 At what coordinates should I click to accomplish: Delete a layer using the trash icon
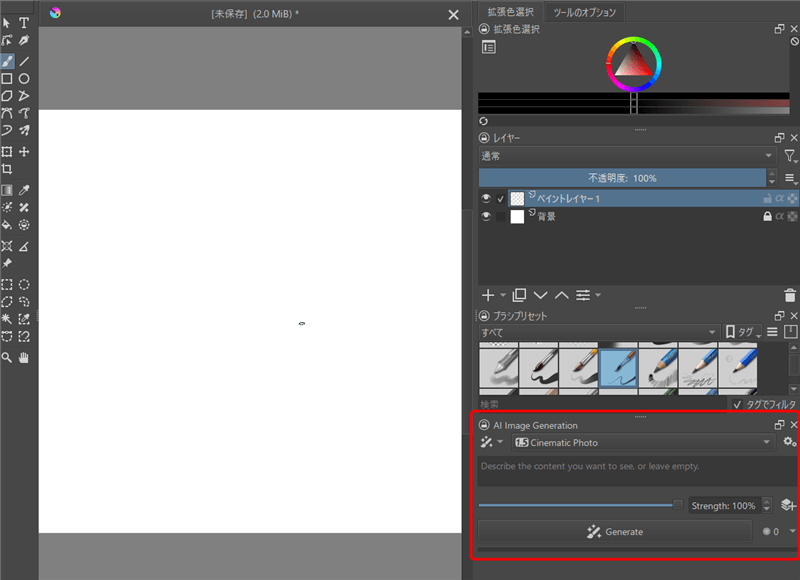(789, 294)
